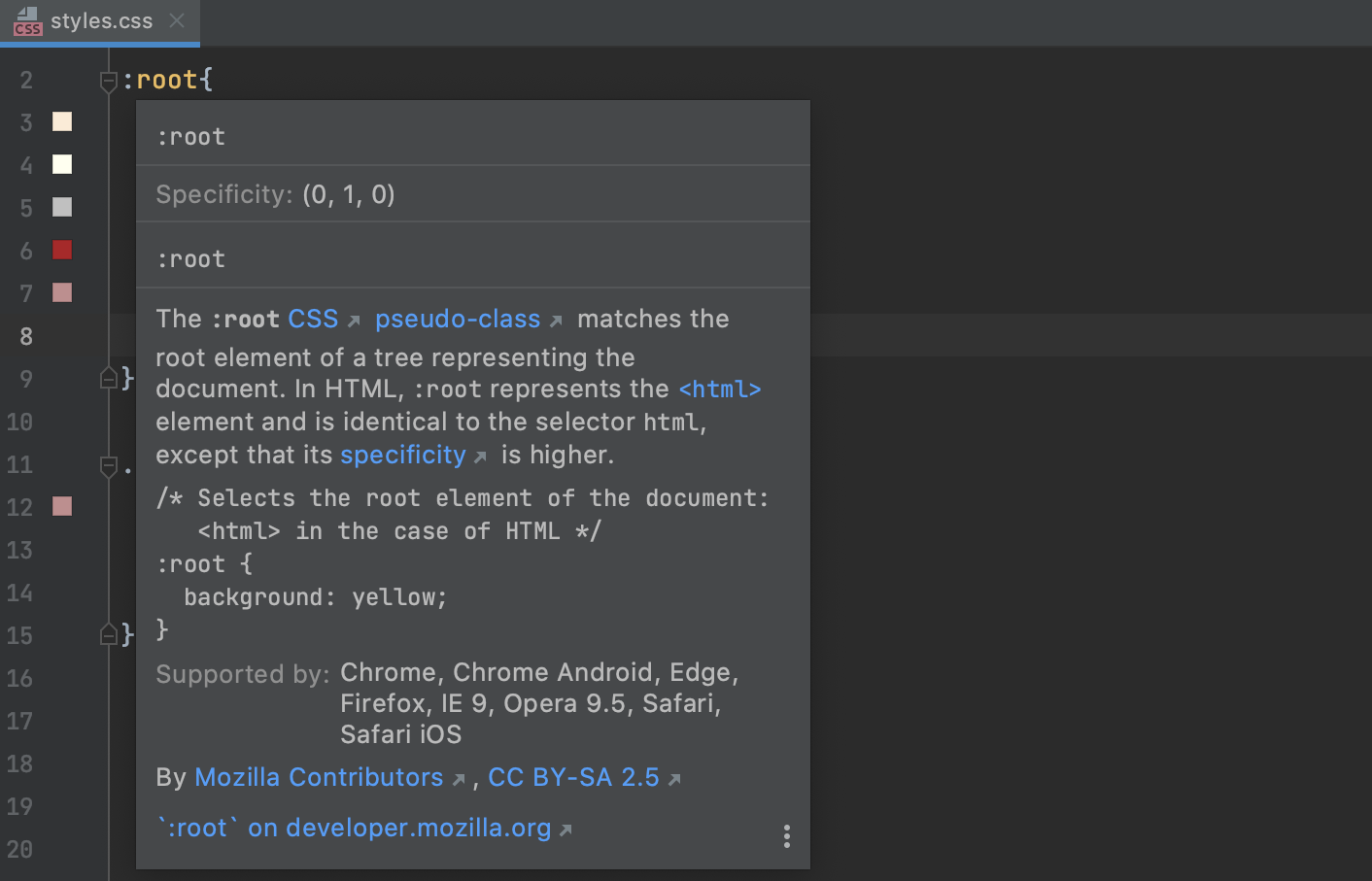Click the red color swatch on line 6
1372x881 pixels.
61,250
